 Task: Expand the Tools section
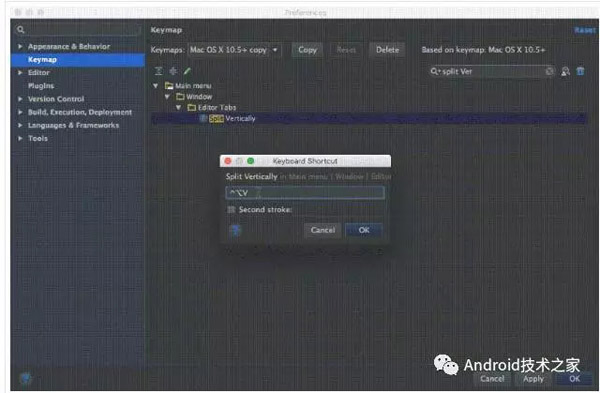tap(20, 138)
